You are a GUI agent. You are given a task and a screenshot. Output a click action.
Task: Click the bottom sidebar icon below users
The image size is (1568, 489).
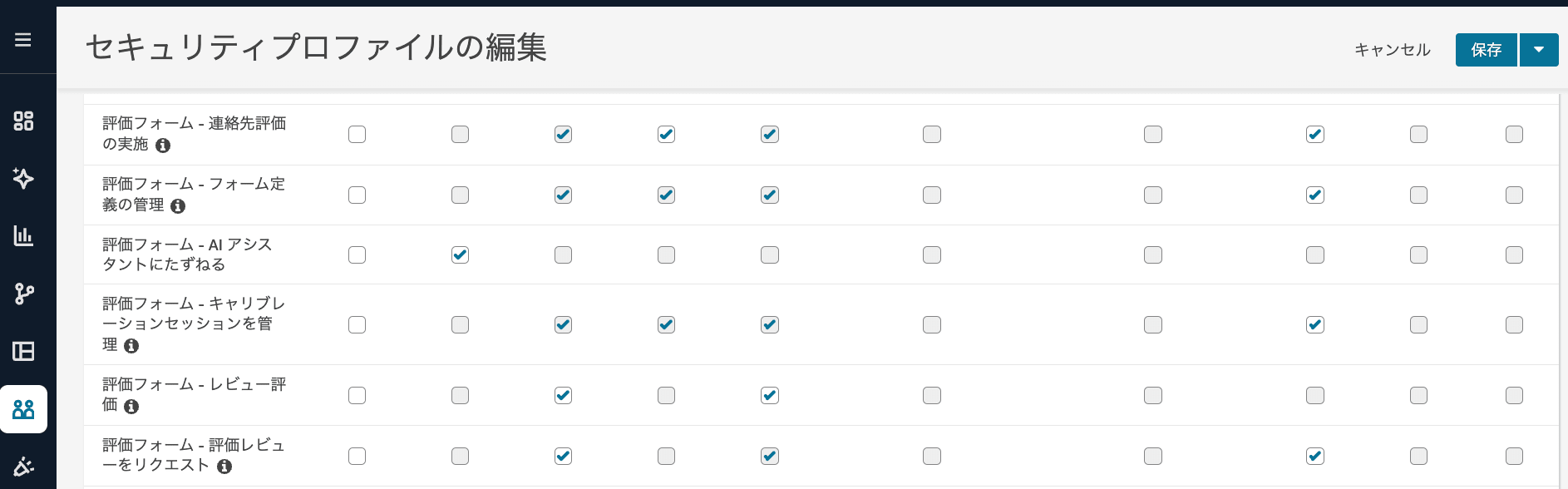point(23,466)
